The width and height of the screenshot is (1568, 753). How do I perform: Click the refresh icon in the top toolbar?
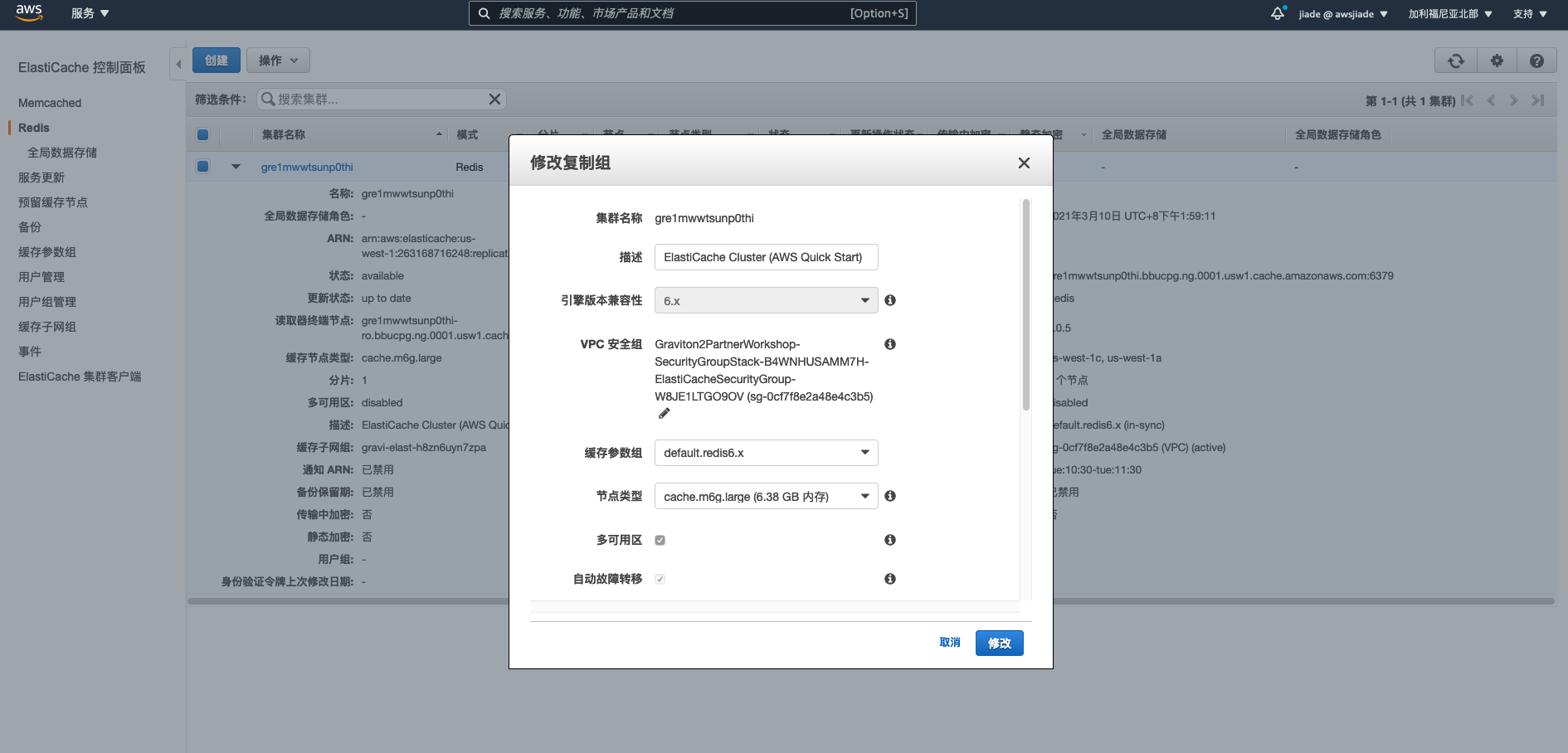pyautogui.click(x=1455, y=61)
